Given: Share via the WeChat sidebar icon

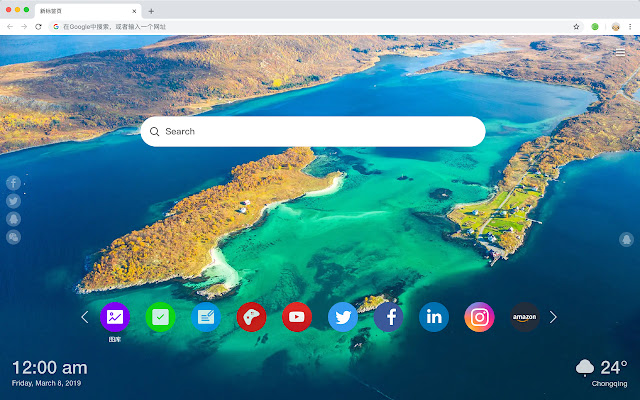Looking at the screenshot, I should [x=14, y=237].
